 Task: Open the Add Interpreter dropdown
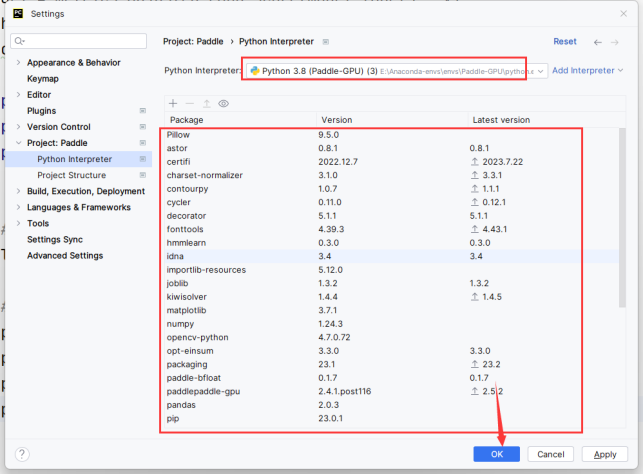click(587, 71)
